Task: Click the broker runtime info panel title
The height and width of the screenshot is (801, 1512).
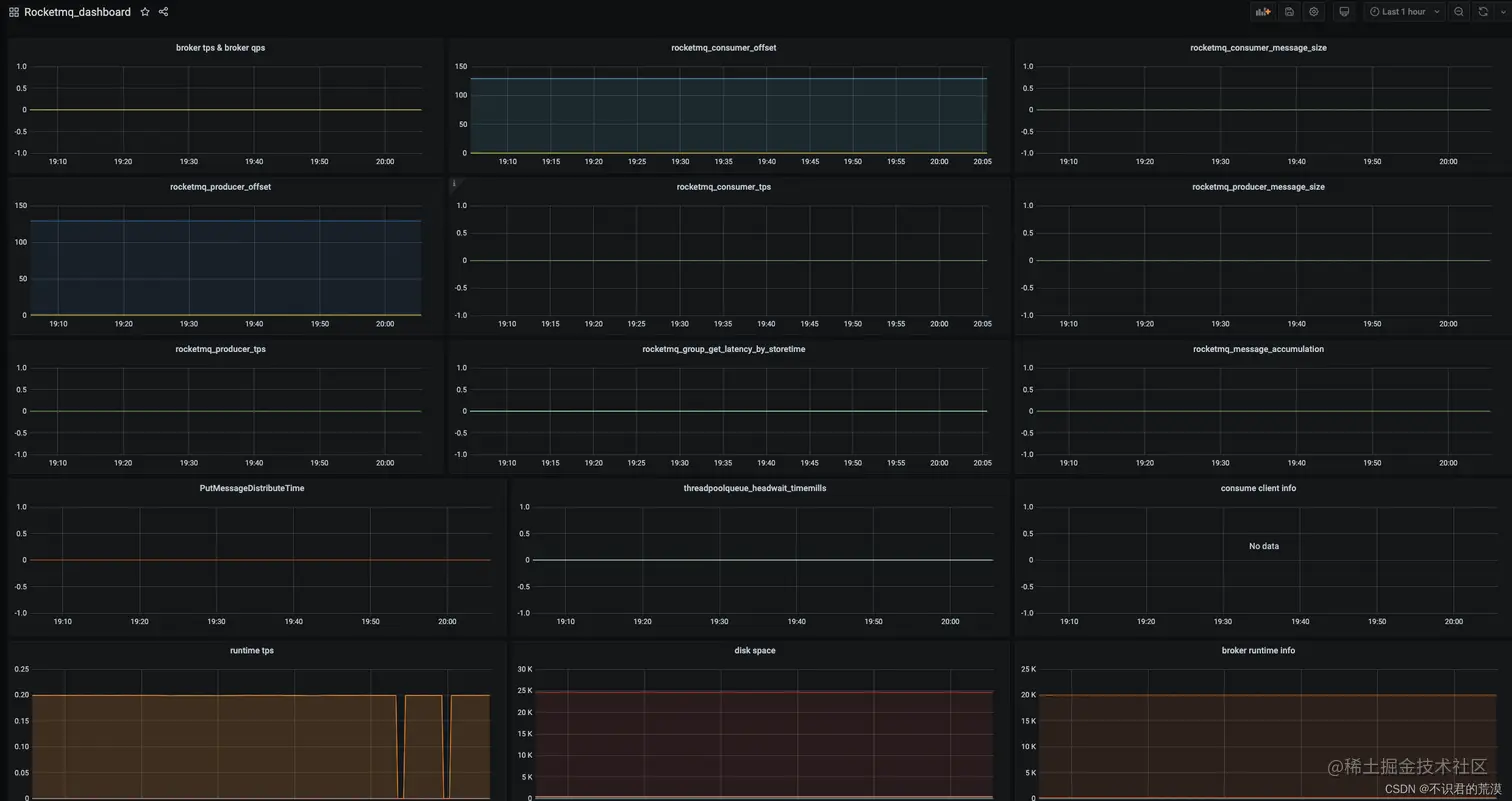Action: coord(1258,650)
